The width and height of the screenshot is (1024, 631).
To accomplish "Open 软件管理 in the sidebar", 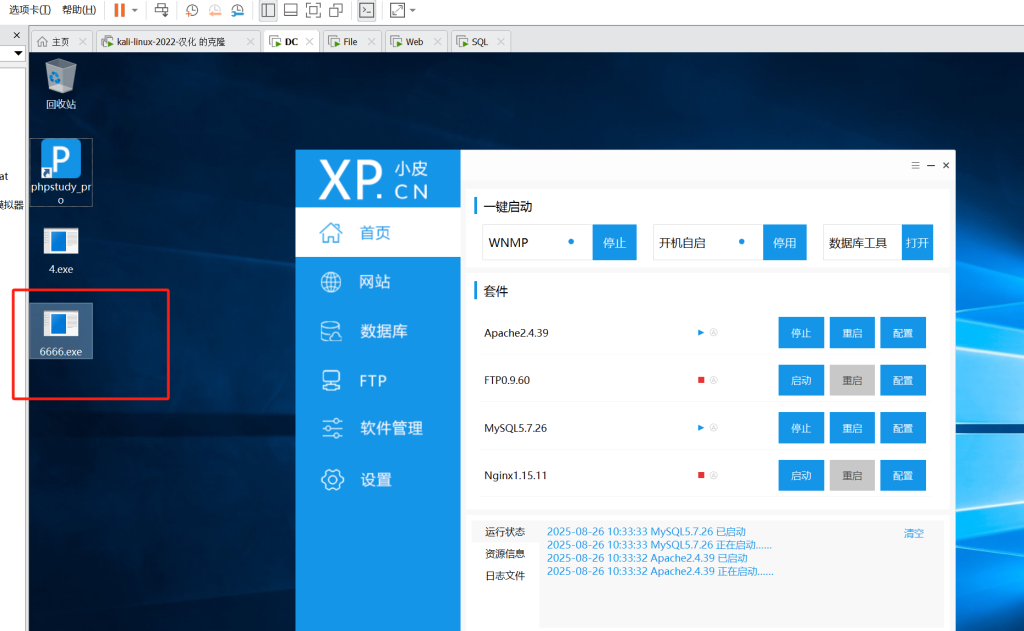I will [377, 429].
